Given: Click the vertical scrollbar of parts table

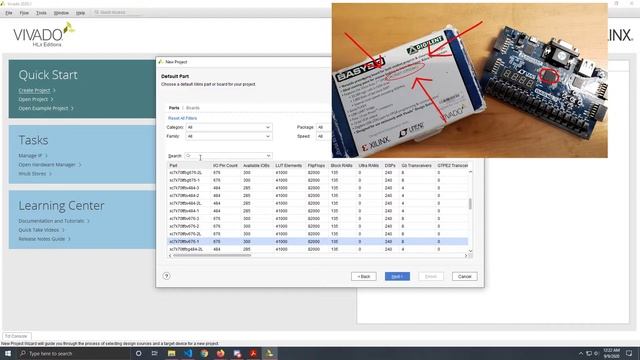Looking at the screenshot, I should pos(470,204).
